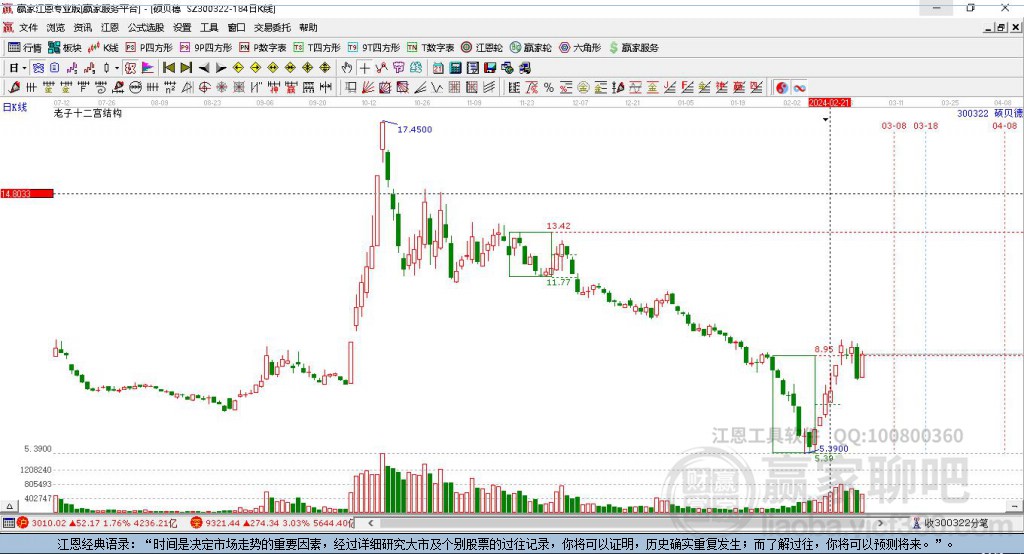
Task: Click the calendar date icon
Action: 438,68
